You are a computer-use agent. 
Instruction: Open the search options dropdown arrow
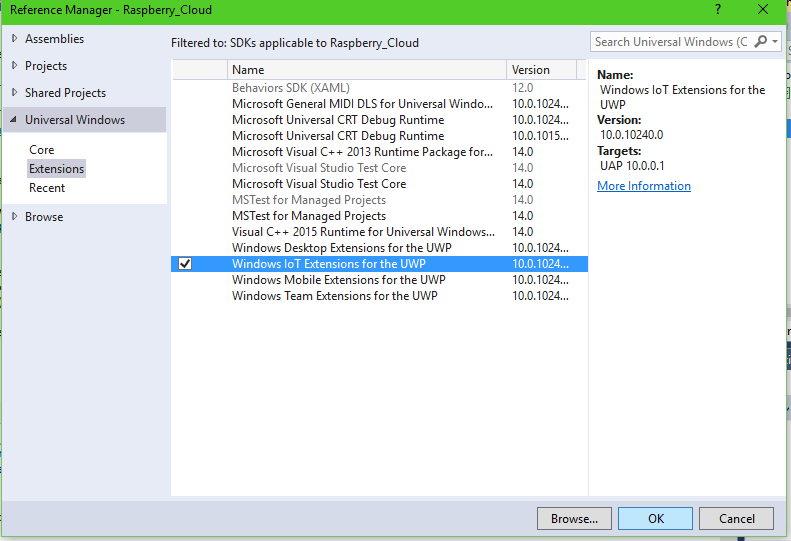pos(775,42)
